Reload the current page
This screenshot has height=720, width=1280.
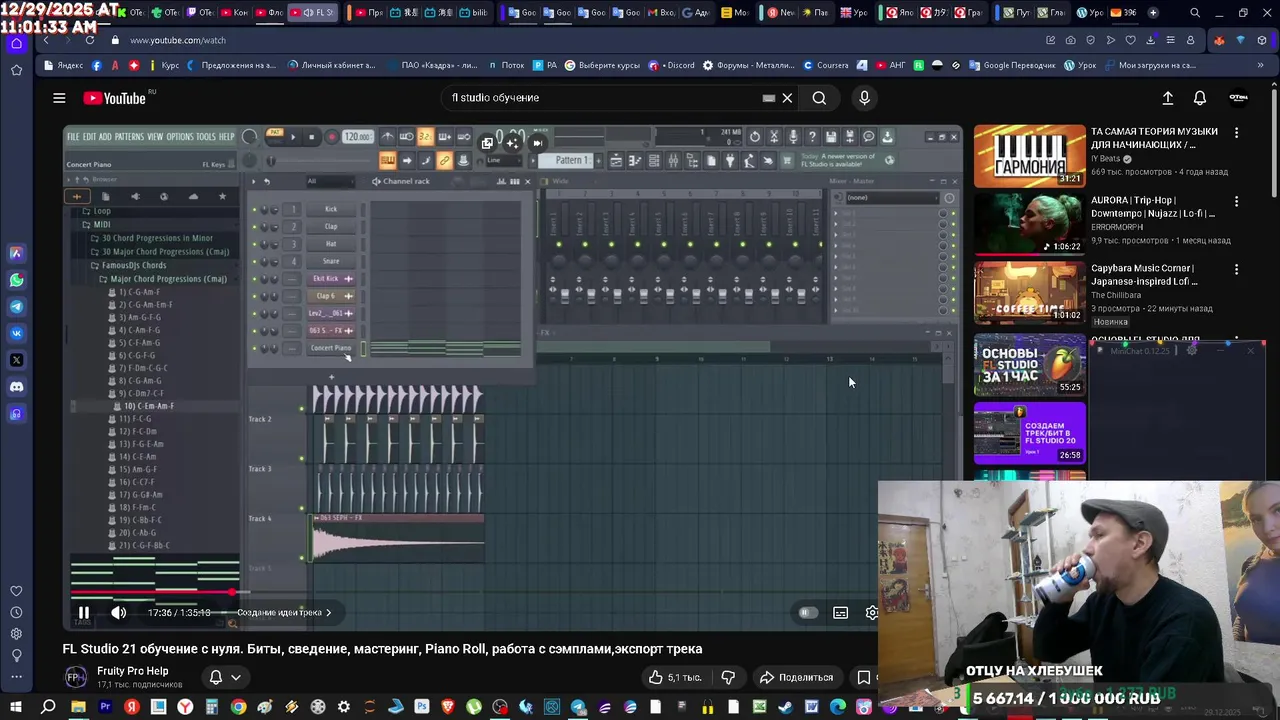tap(90, 40)
